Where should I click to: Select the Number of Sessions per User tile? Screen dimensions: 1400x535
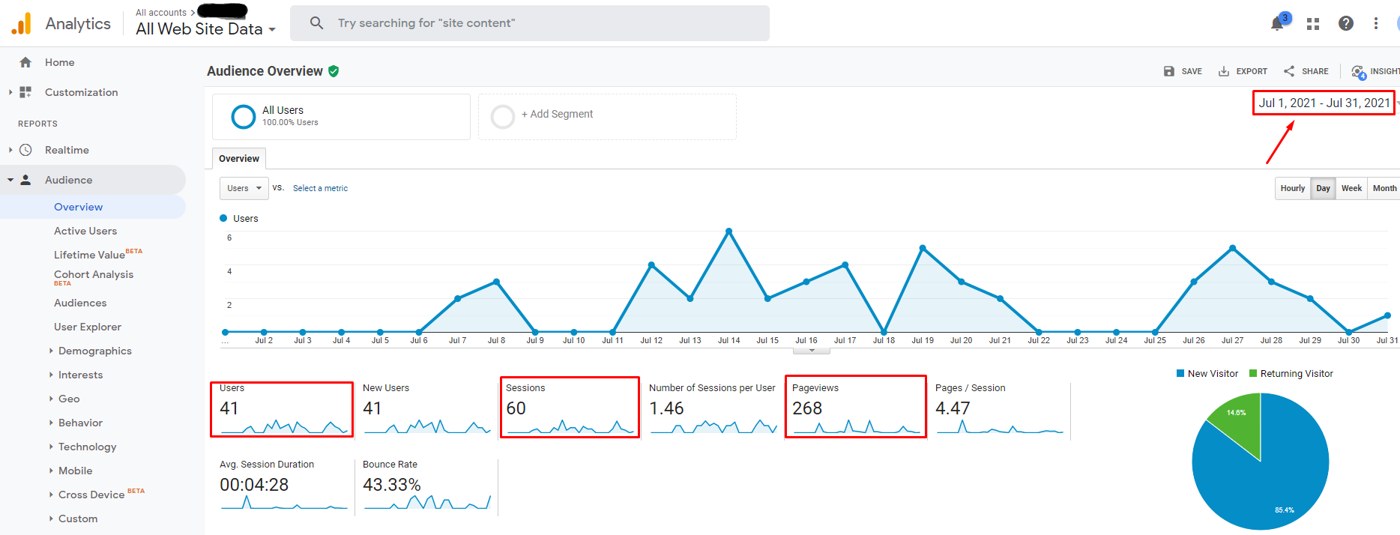click(713, 408)
